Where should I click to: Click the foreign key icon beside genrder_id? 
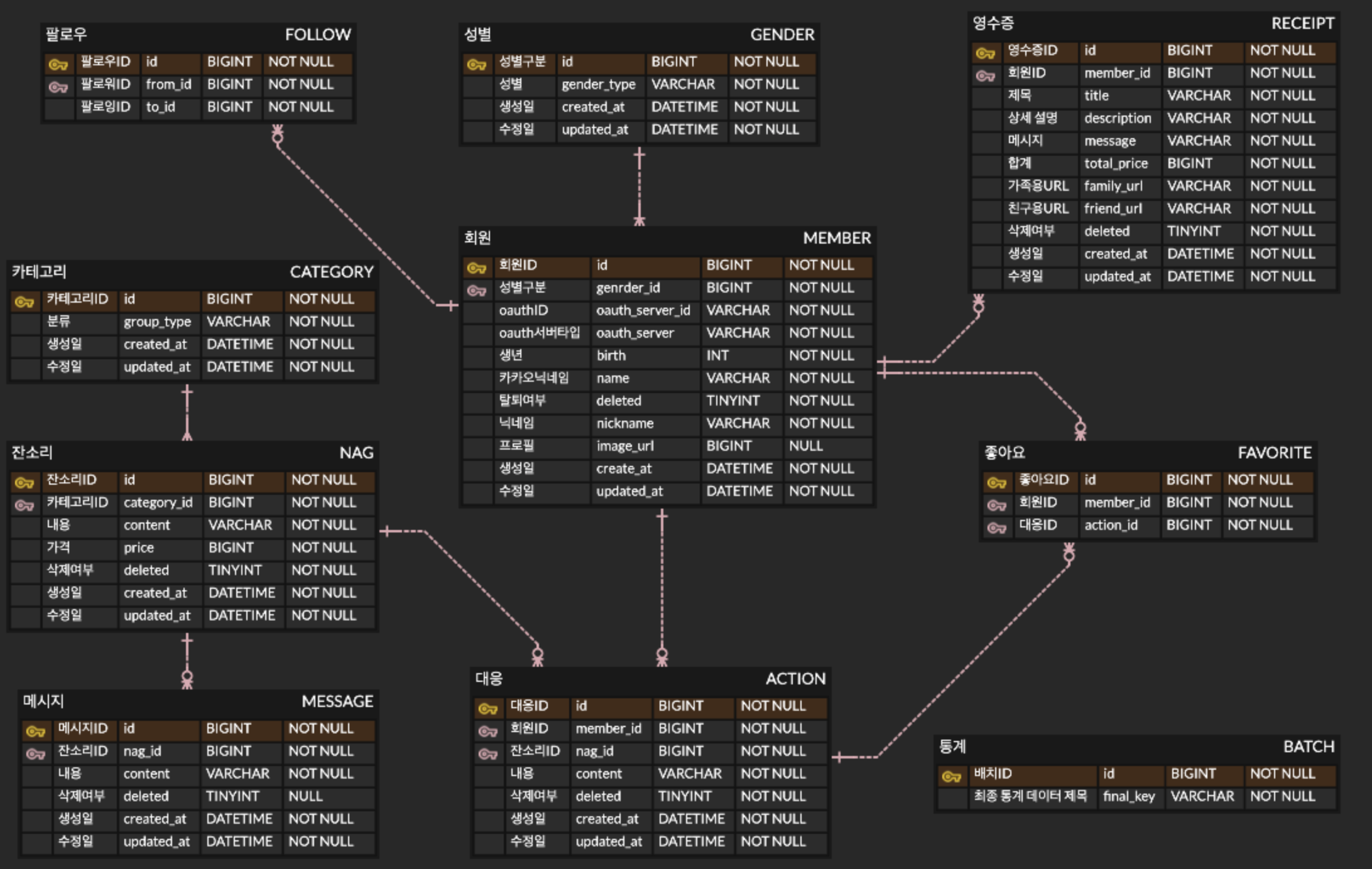click(476, 290)
